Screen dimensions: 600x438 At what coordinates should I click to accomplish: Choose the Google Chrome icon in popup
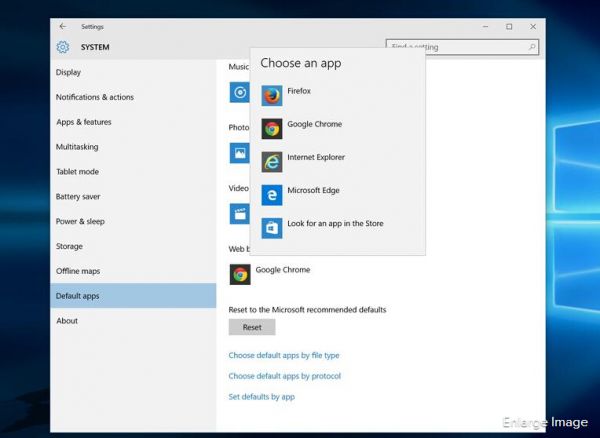pyautogui.click(x=272, y=129)
